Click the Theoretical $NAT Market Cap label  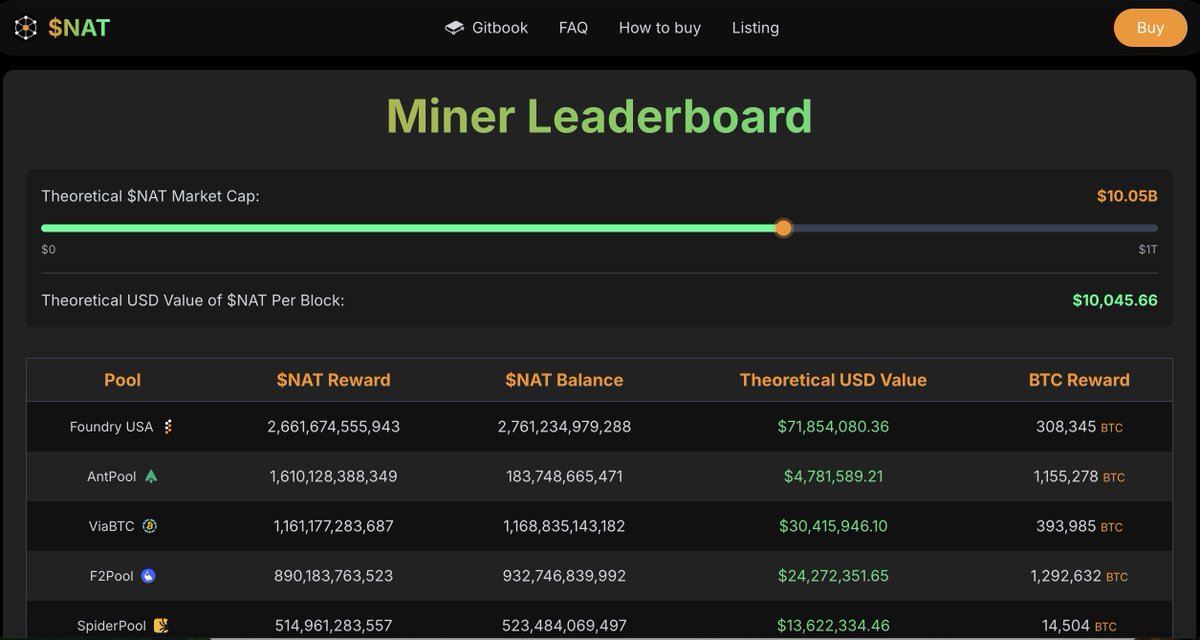[x=150, y=196]
